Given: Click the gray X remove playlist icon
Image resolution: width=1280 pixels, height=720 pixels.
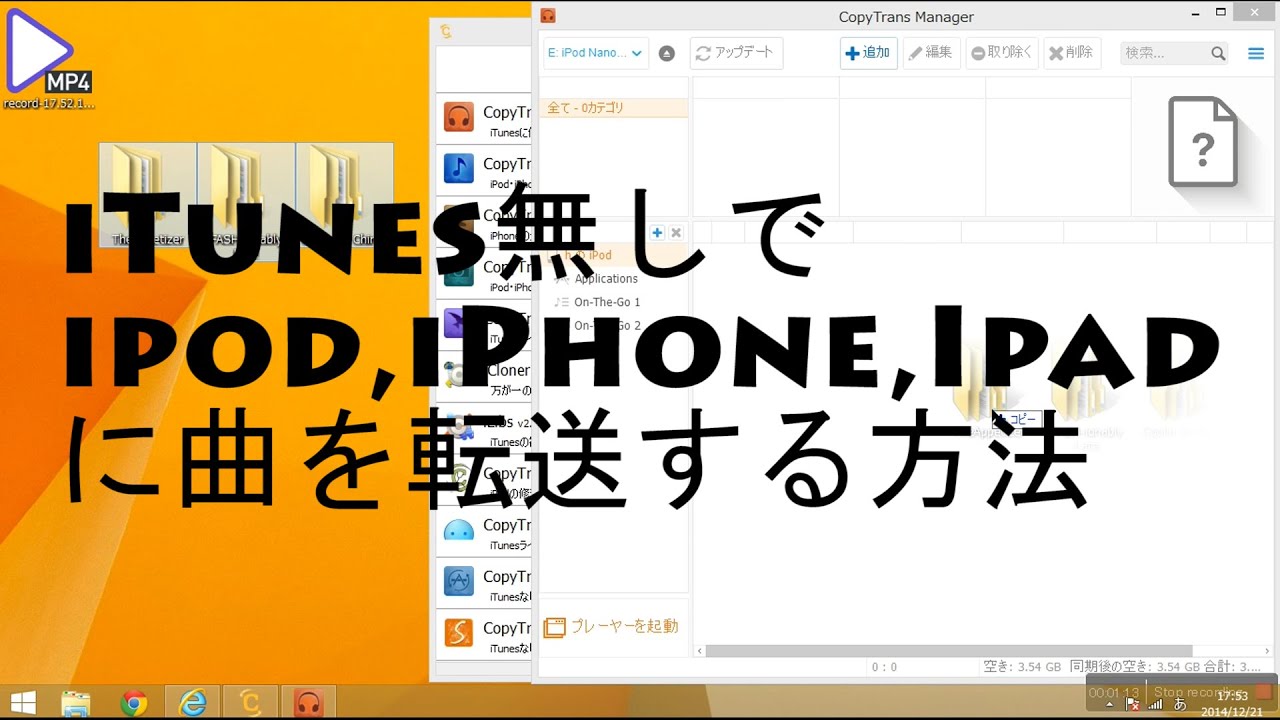Looking at the screenshot, I should pos(675,232).
